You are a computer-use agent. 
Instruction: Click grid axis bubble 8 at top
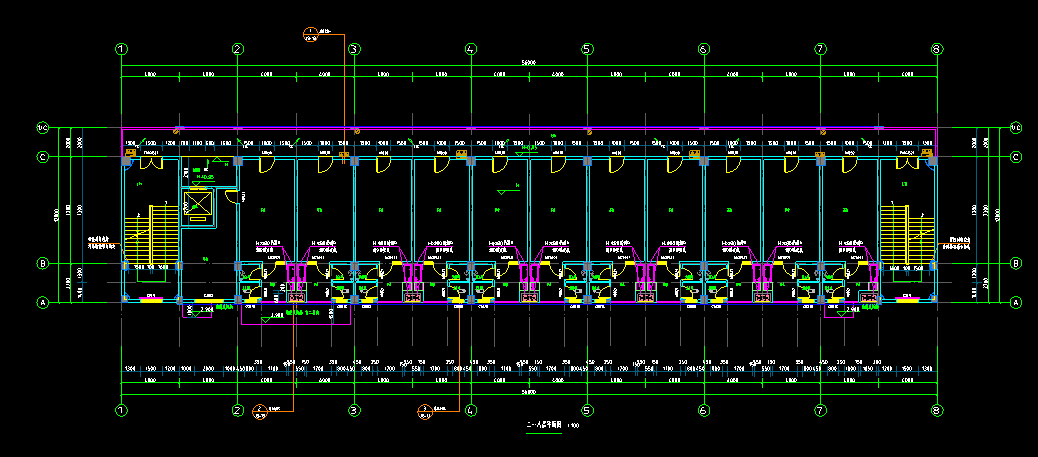[937, 49]
